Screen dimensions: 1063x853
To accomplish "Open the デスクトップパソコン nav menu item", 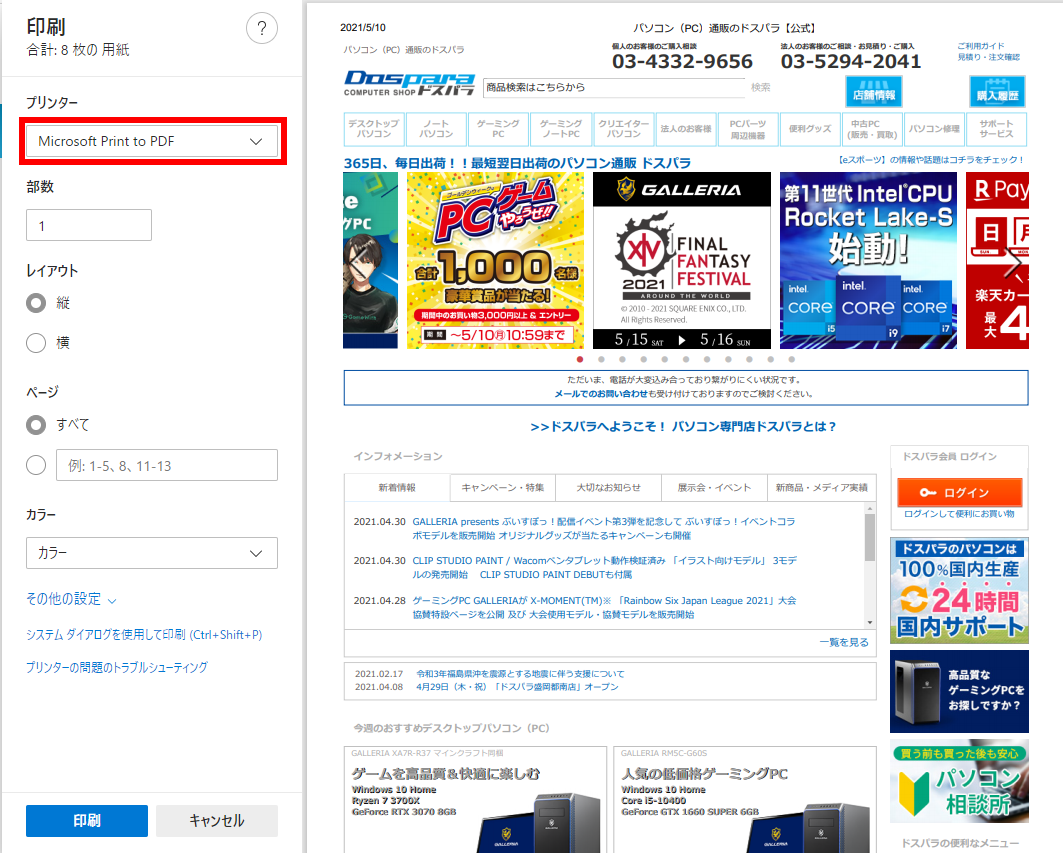I will pos(374,129).
